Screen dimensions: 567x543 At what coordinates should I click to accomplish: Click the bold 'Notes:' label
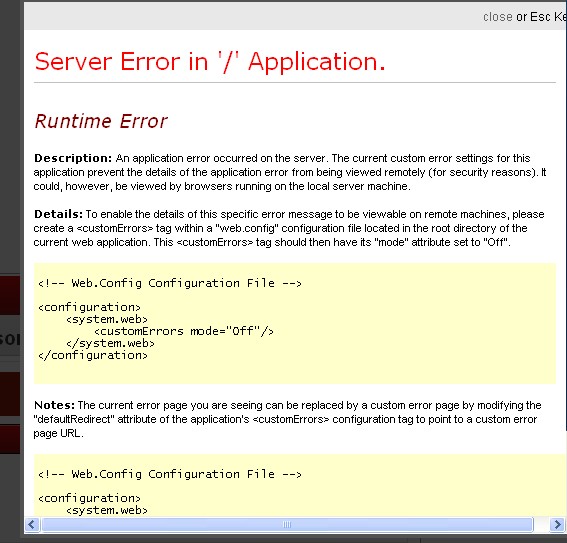[x=54, y=405]
